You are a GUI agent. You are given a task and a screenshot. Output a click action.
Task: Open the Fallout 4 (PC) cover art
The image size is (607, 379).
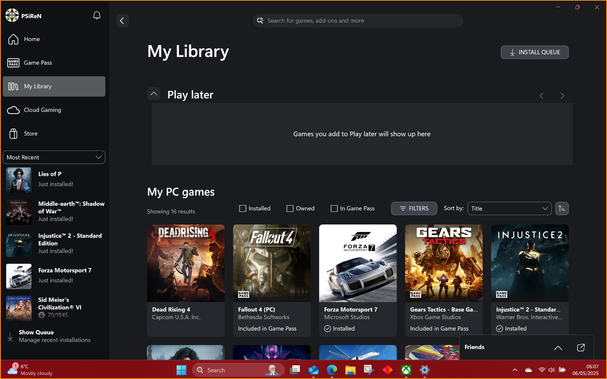pyautogui.click(x=272, y=263)
